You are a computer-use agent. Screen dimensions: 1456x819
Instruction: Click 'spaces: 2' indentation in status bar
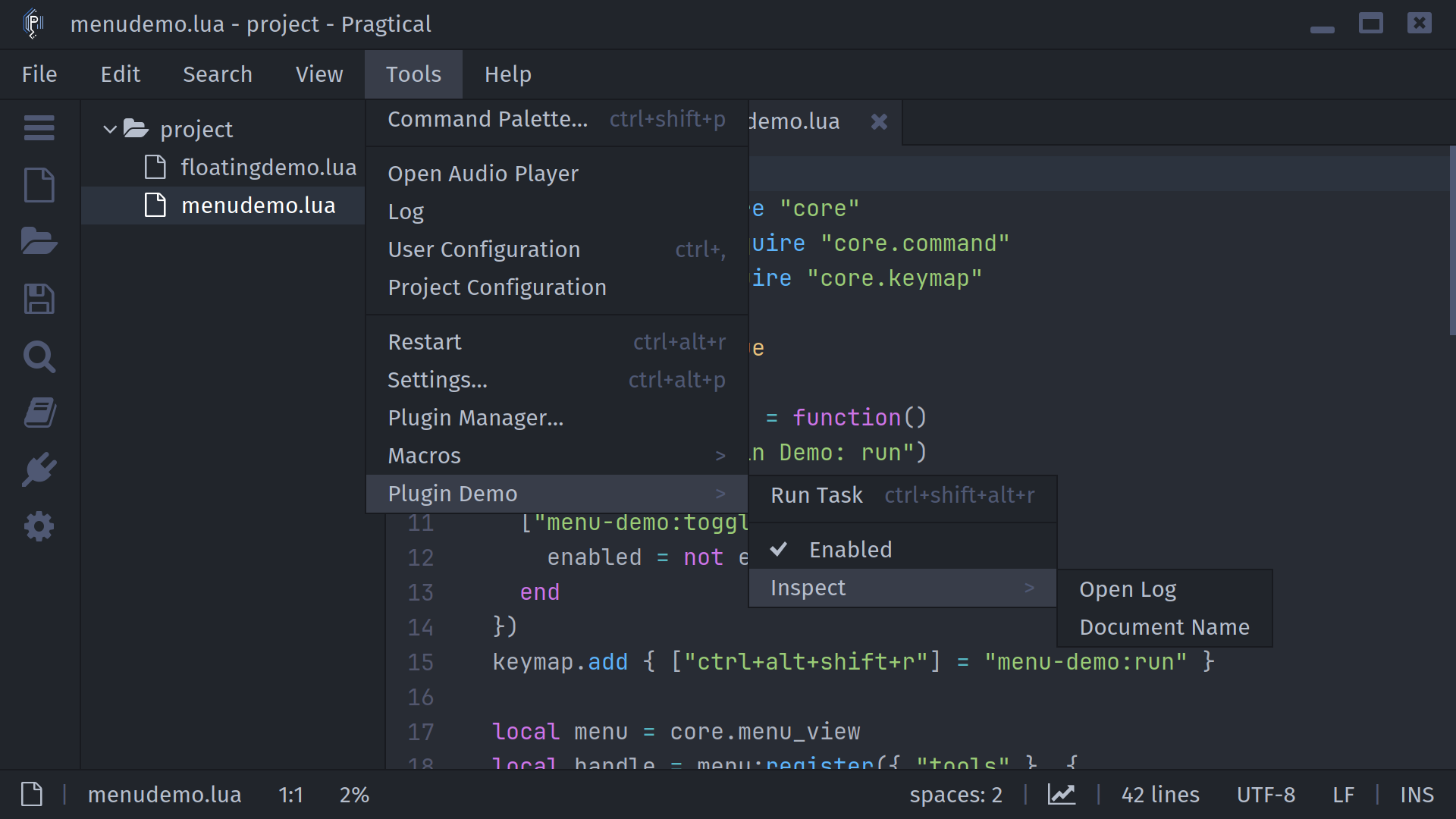[955, 795]
